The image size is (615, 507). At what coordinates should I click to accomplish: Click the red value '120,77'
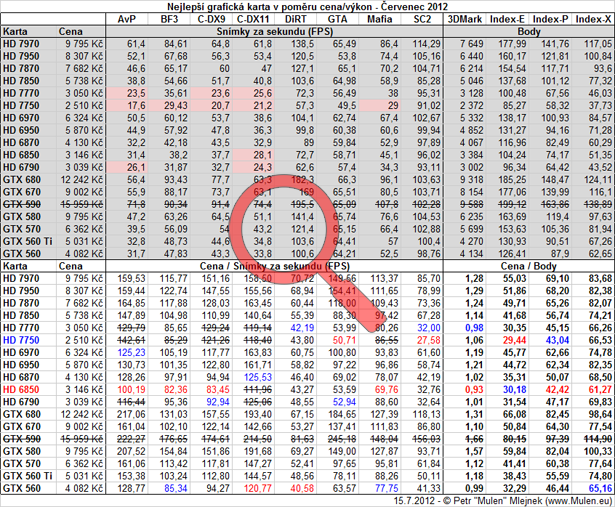pos(258,488)
